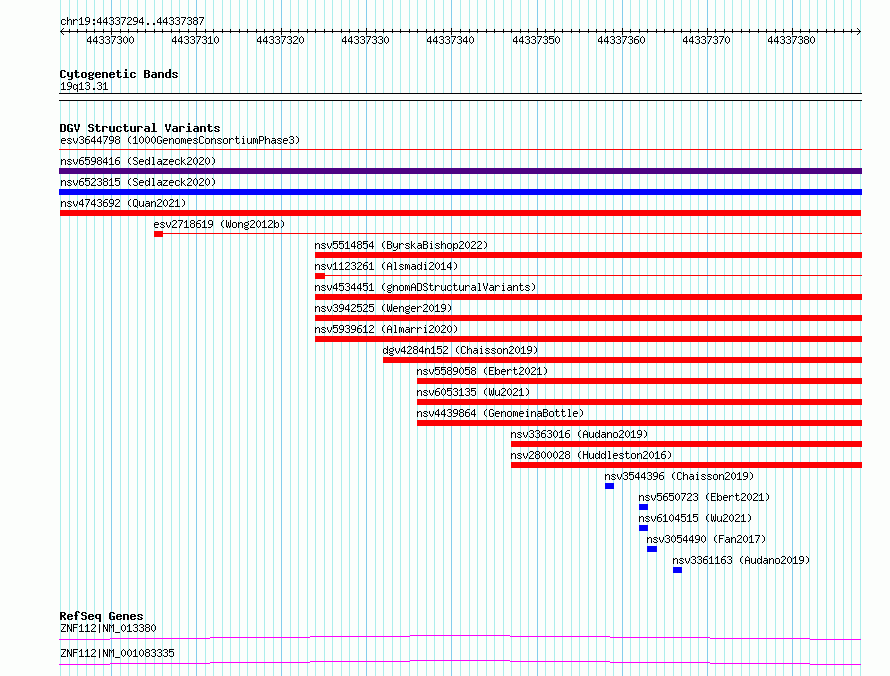This screenshot has width=890, height=676.
Task: Click the chr19:44337294..44337387 region label
Action: (132, 21)
